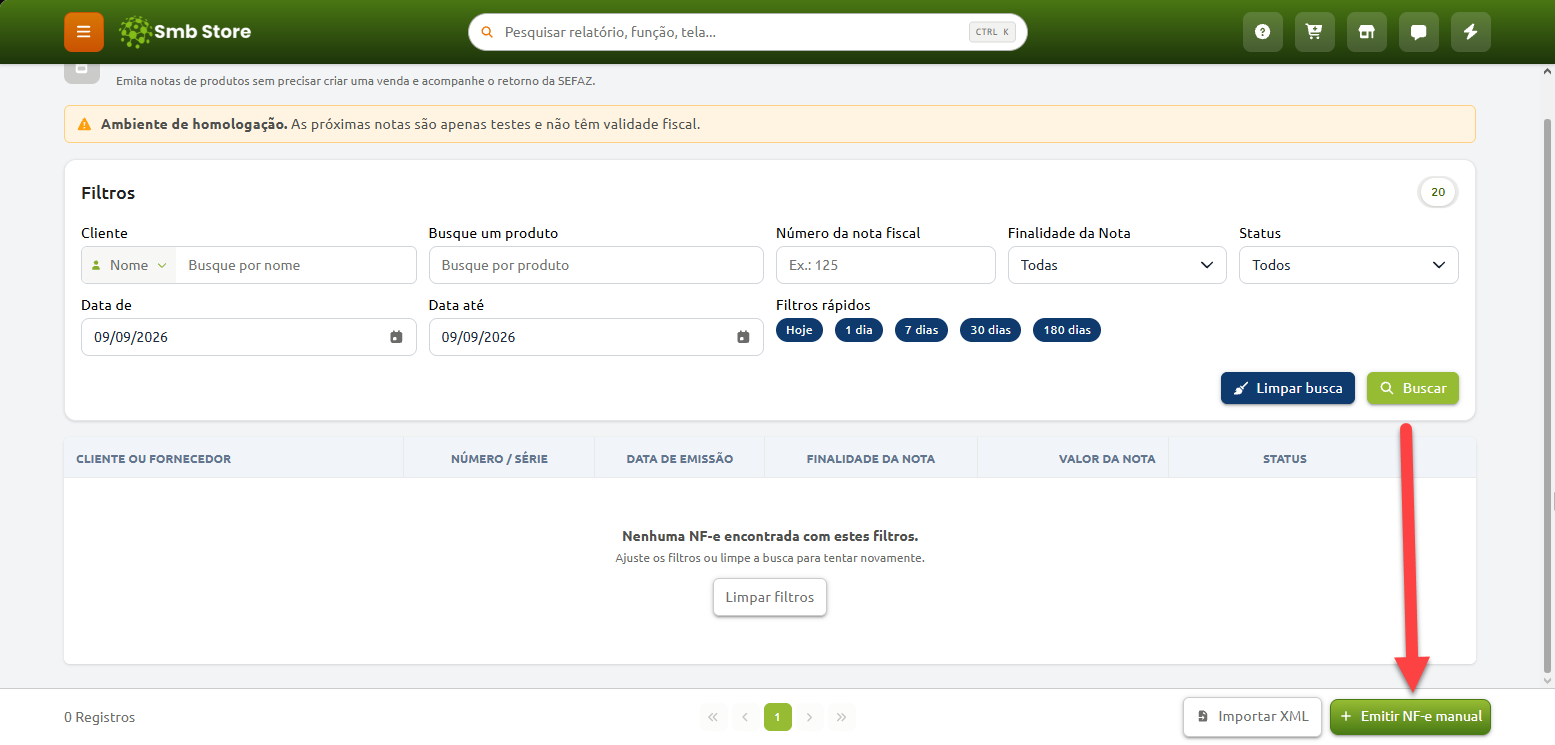Click the green Buscar button

[1413, 388]
